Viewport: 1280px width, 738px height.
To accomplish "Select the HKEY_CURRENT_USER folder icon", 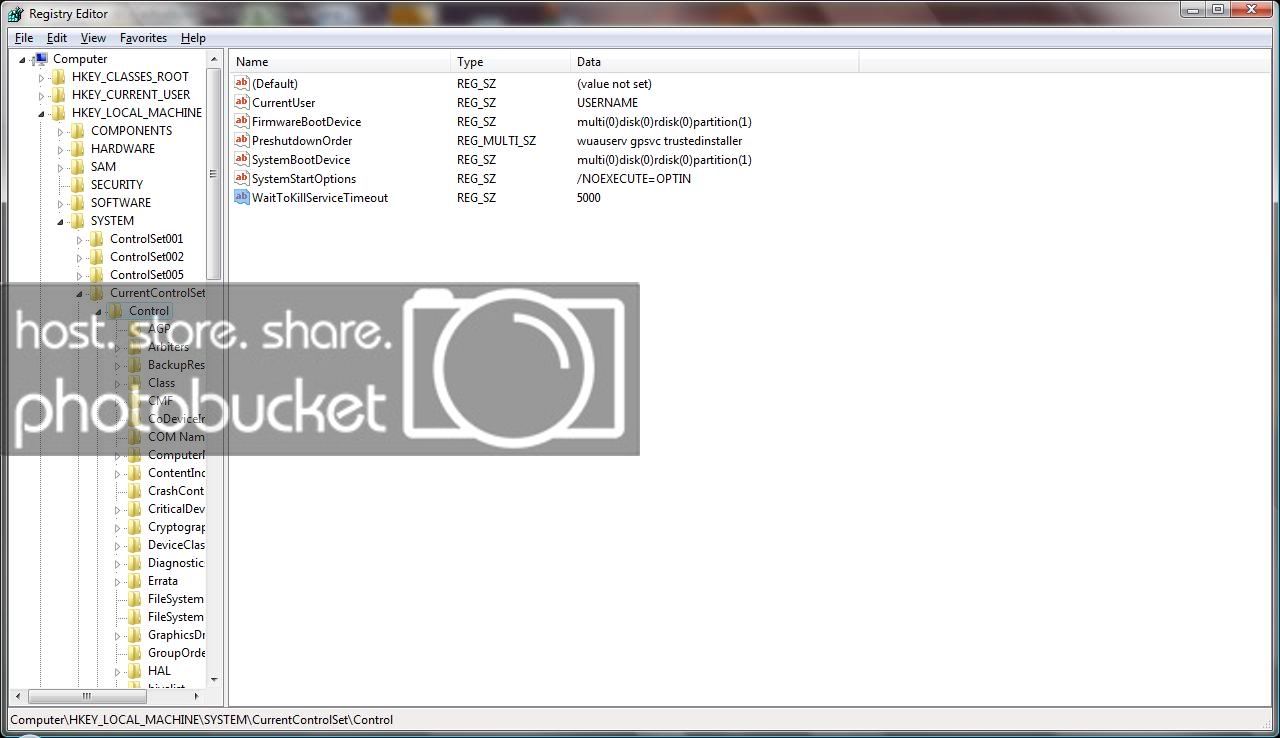I will (59, 95).
